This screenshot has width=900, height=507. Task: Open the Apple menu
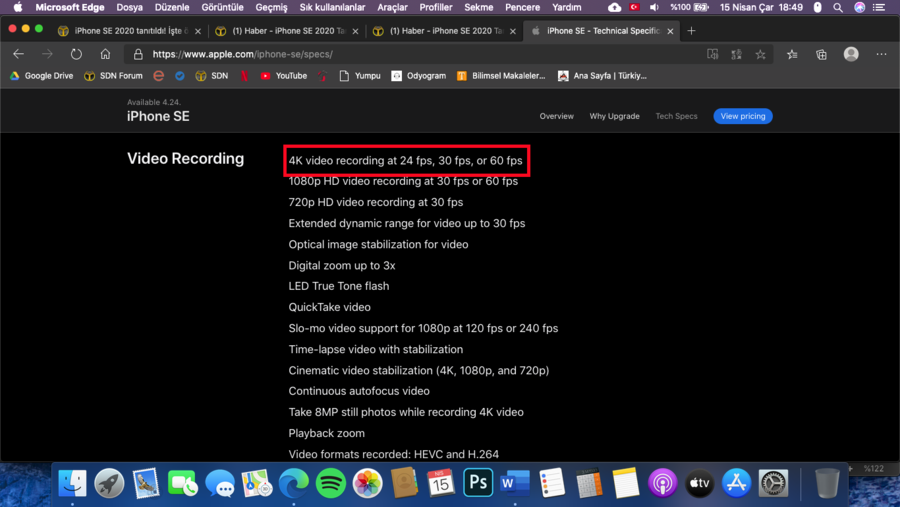pos(18,7)
